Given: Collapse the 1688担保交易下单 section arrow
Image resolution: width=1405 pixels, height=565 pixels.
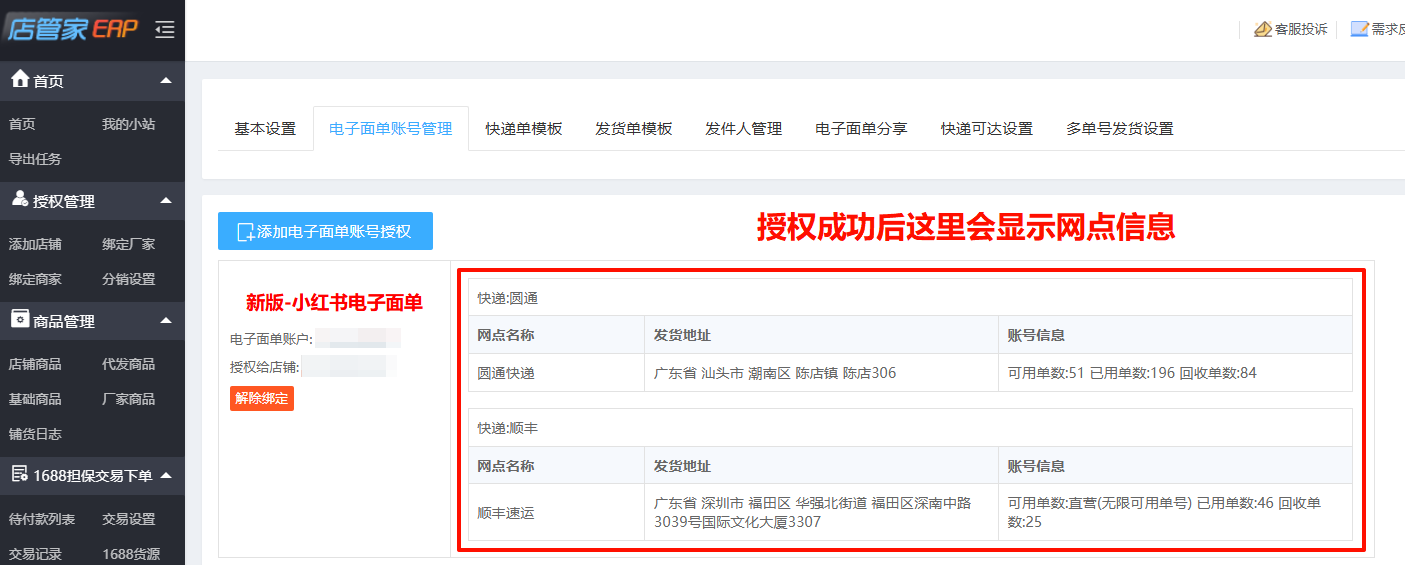Looking at the screenshot, I should click(x=166, y=475).
